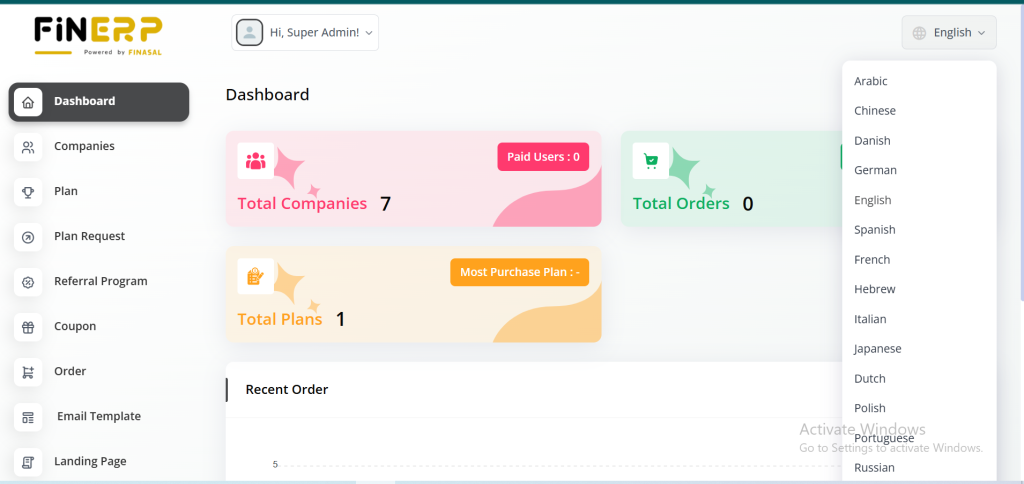Click the Total Companies people icon
Image resolution: width=1024 pixels, height=484 pixels.
click(256, 161)
